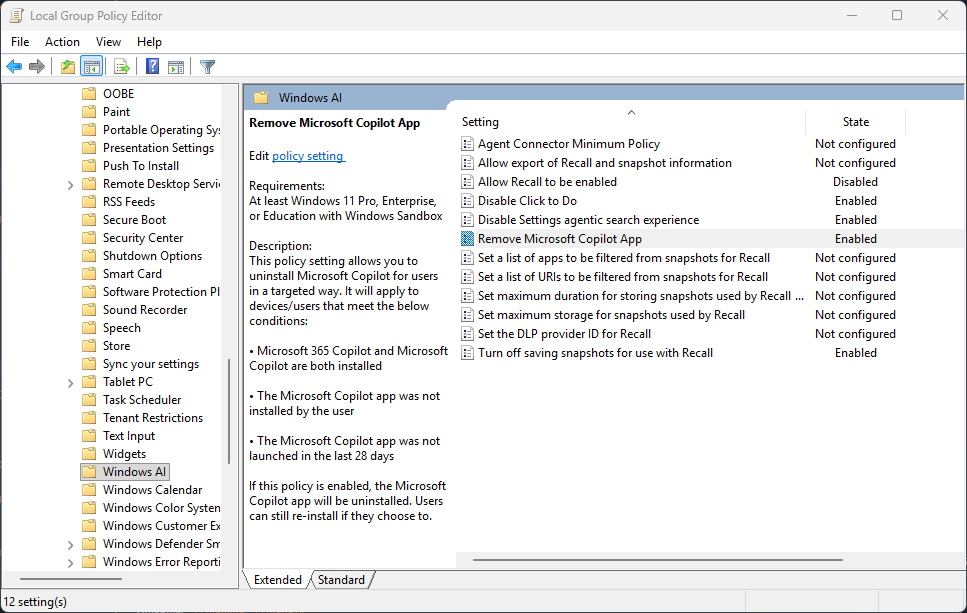Click the Filter funnel toolbar icon

pyautogui.click(x=207, y=67)
